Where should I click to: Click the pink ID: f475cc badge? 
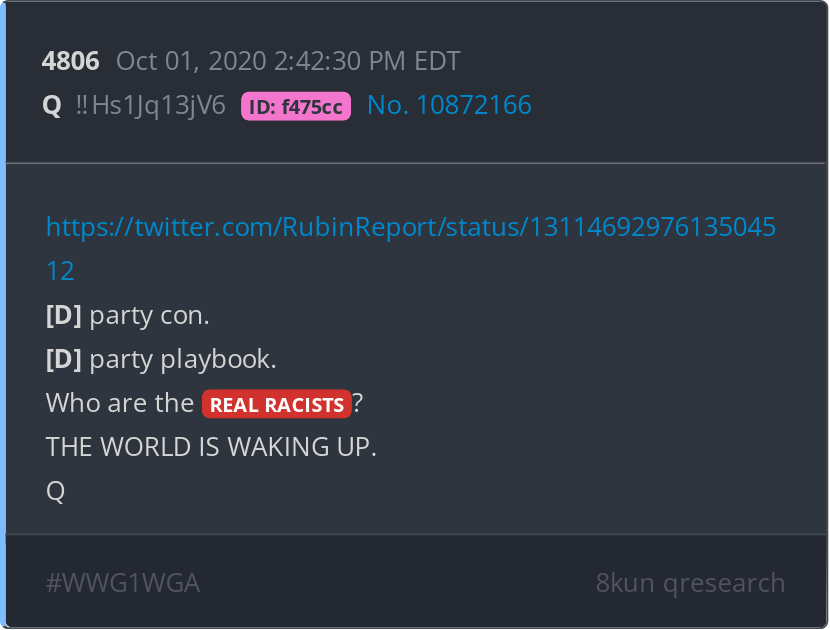[x=296, y=106]
